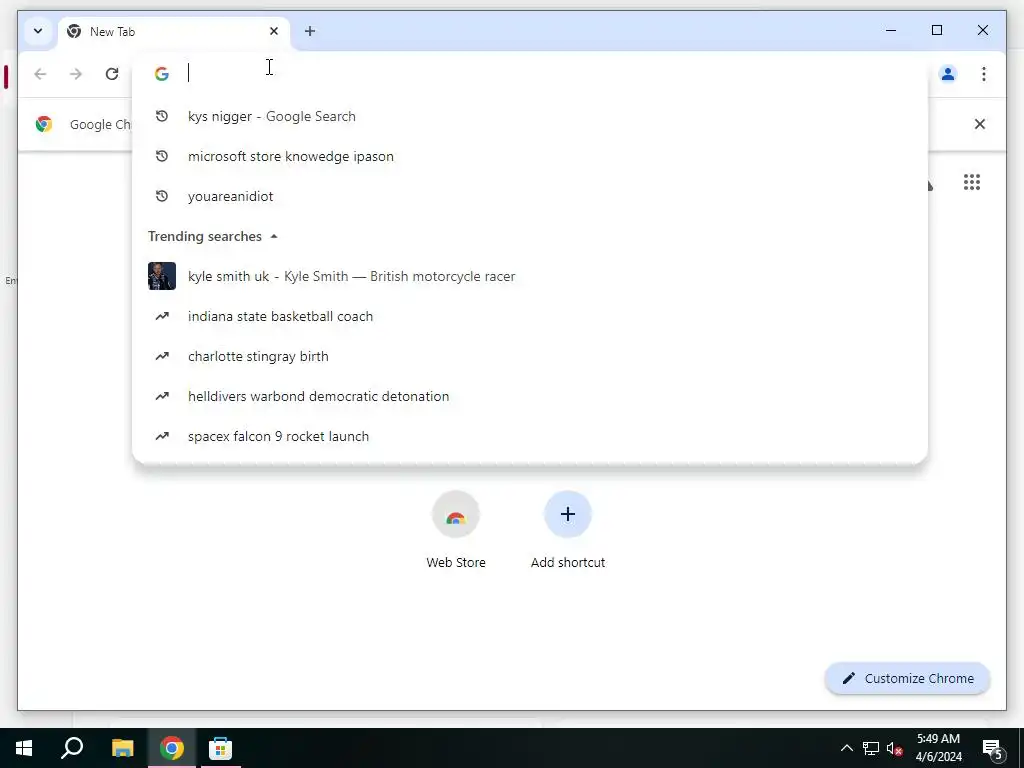Open the profile avatar icon
Viewport: 1024px width, 768px height.
(x=948, y=74)
